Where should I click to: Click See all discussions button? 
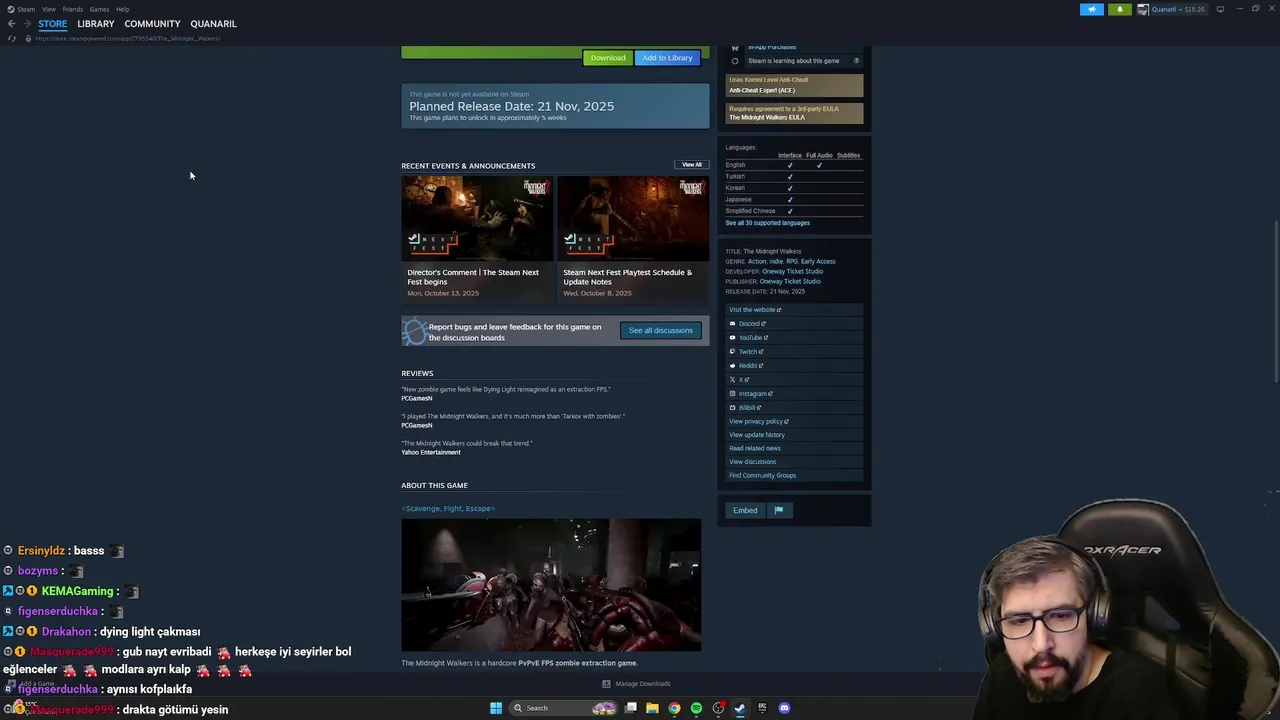coord(661,331)
